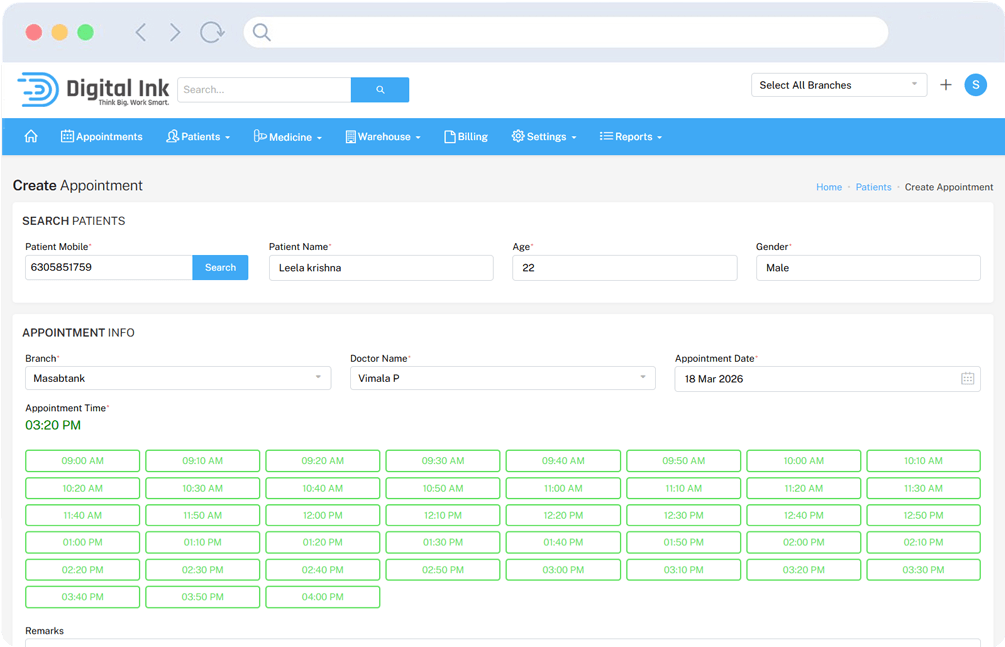
Task: Click the calendar icon in Appointment Date
Action: (967, 379)
